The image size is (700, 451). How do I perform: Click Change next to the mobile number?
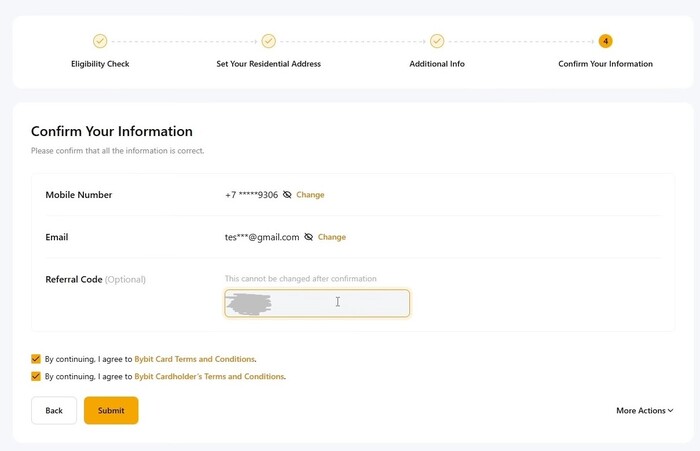click(310, 195)
